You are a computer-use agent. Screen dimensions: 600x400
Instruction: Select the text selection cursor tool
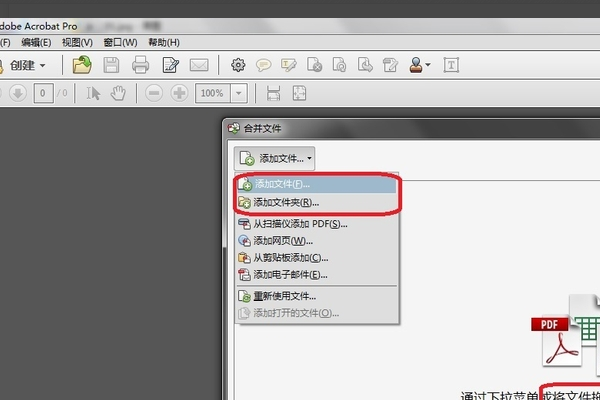pos(93,93)
